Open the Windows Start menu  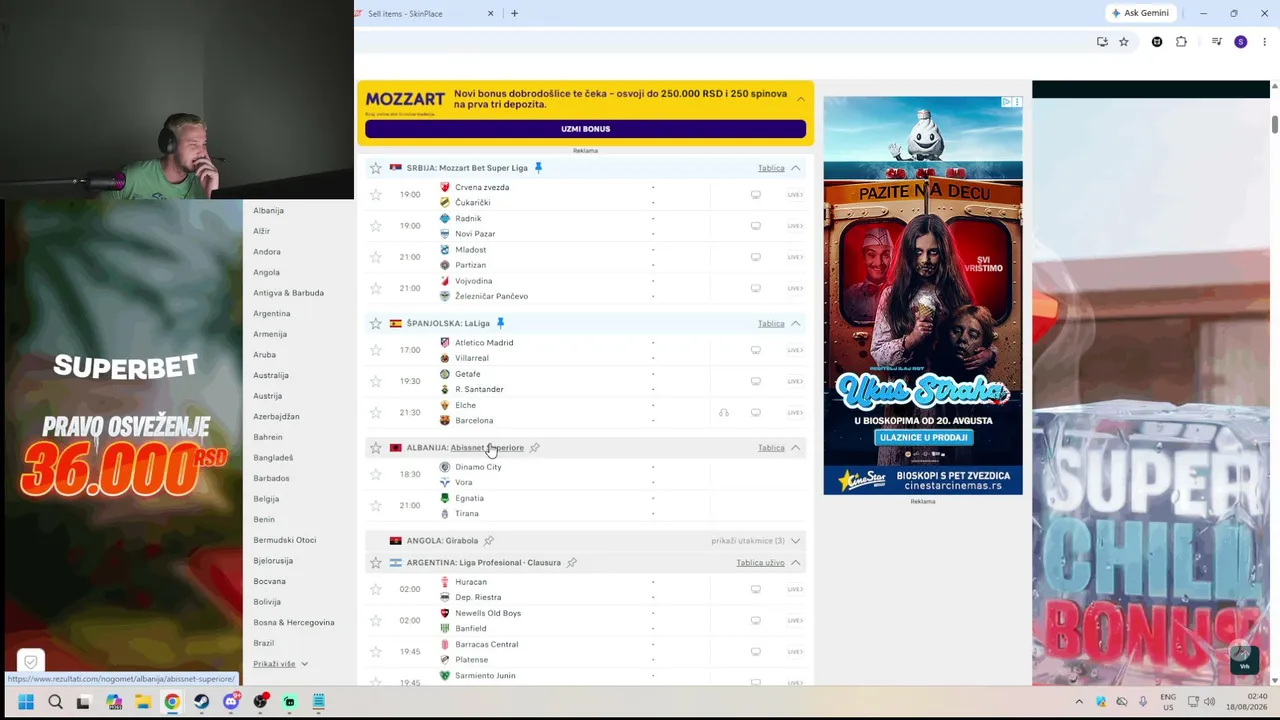pos(26,702)
